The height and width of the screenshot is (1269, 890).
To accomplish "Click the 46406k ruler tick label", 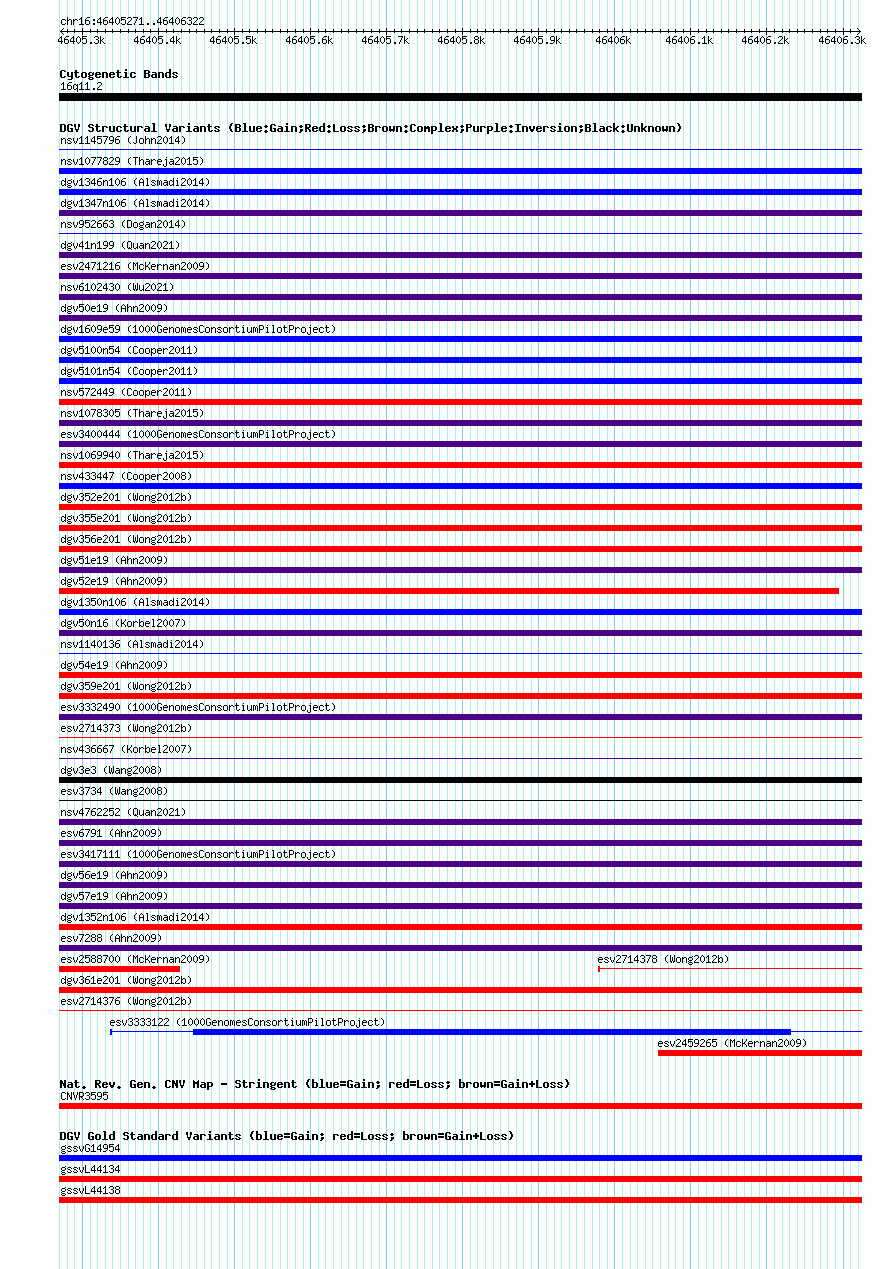I will point(613,40).
